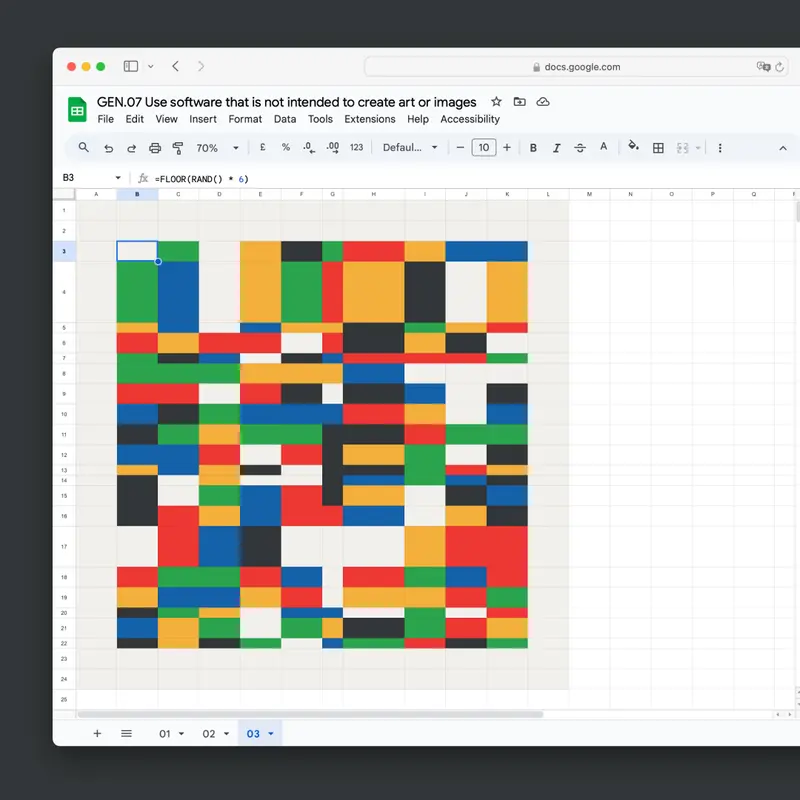Open the 70% zoom dropdown

click(217, 148)
